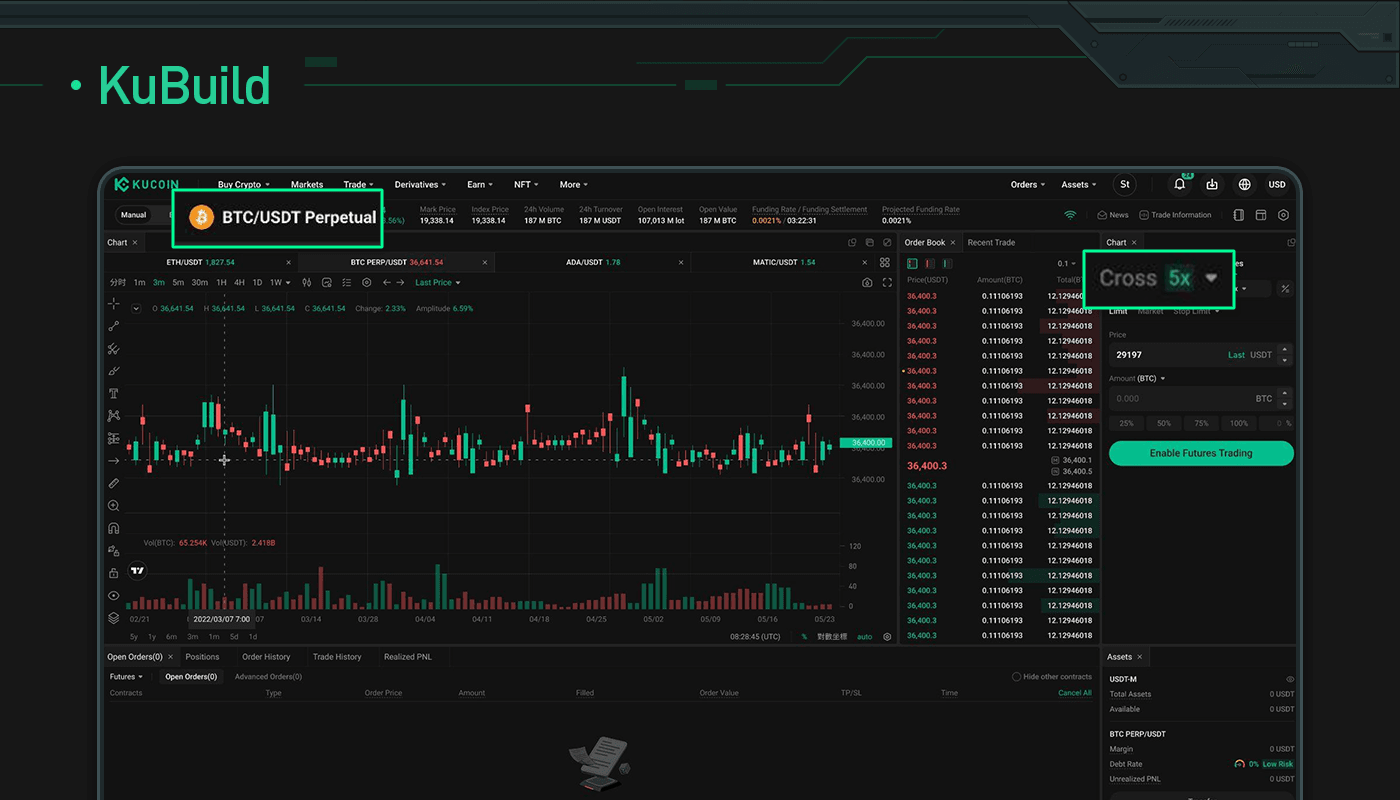Screen dimensions: 1400x800
Task: Take a chart snapshot with camera icon
Action: click(867, 283)
